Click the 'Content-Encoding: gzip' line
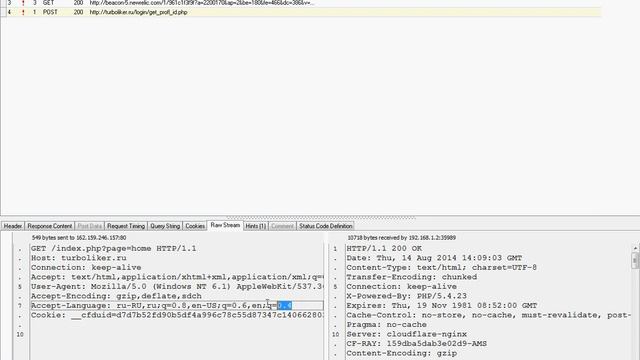Image resolution: width=640 pixels, height=360 pixels. (x=402, y=353)
